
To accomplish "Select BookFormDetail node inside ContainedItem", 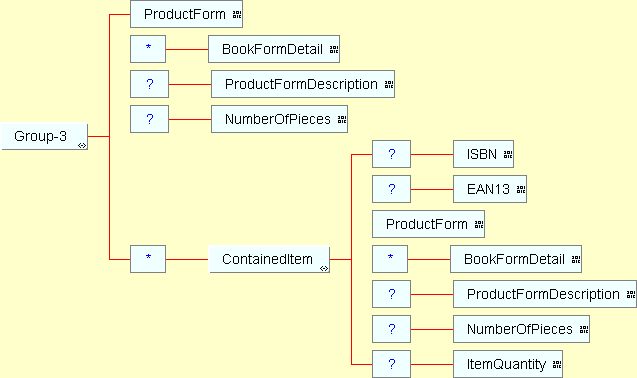I will [516, 259].
